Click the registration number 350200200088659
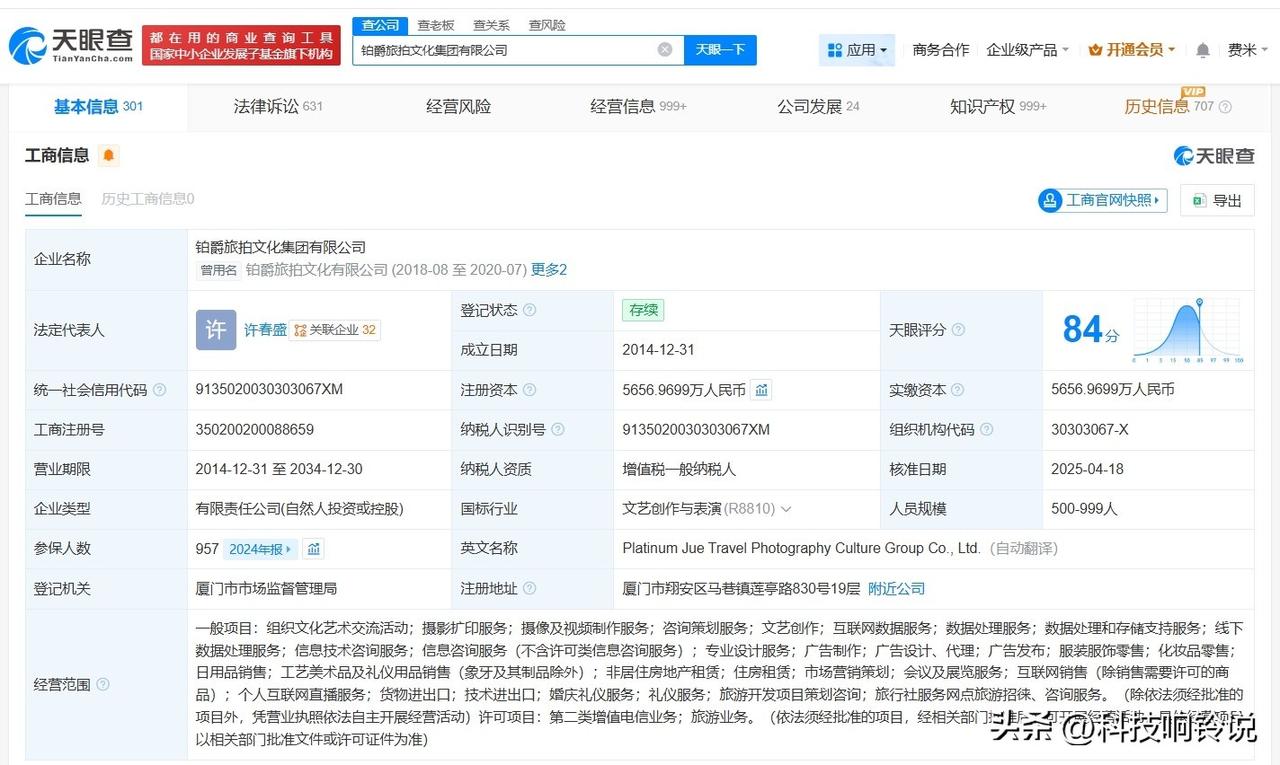 coord(255,429)
